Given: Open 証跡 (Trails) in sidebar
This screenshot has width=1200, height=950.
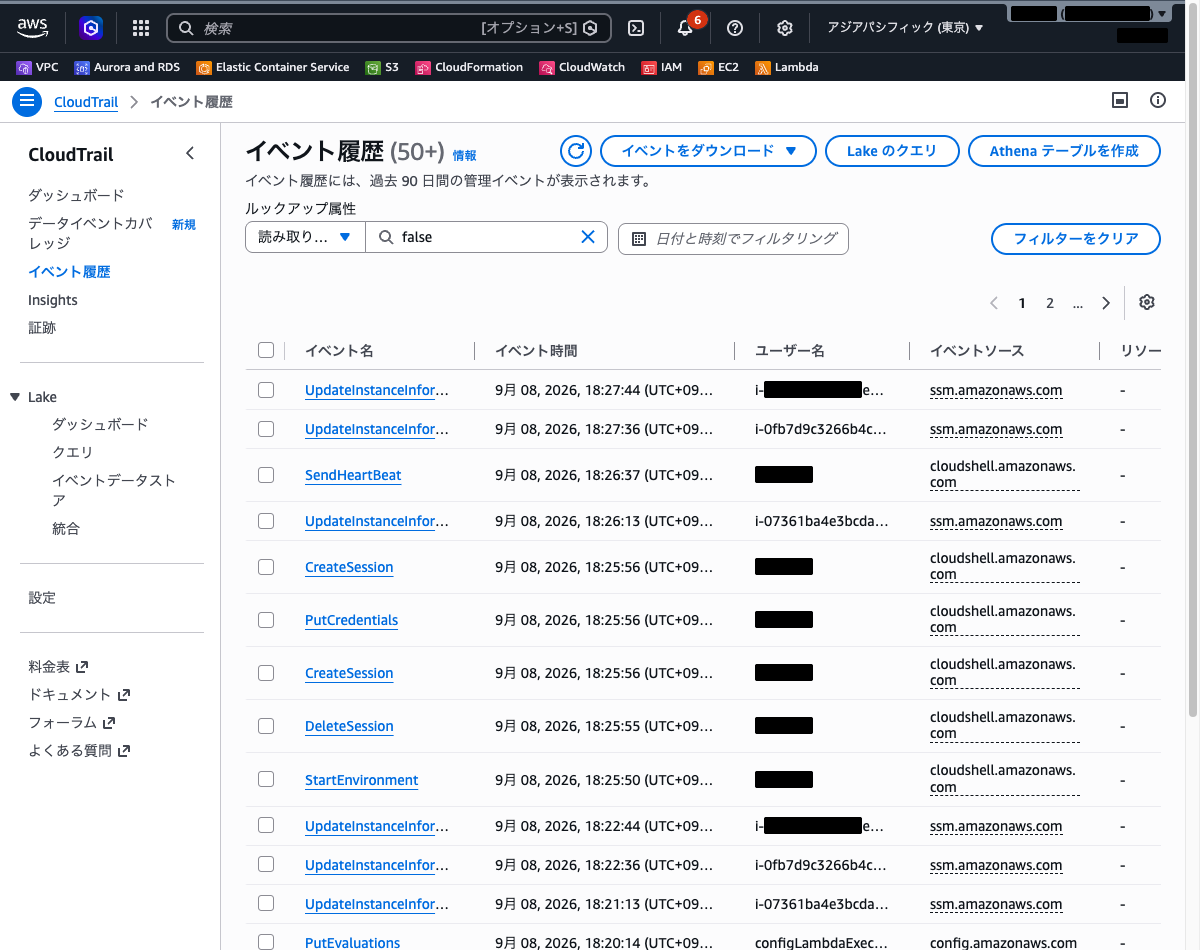Looking at the screenshot, I should 42,327.
